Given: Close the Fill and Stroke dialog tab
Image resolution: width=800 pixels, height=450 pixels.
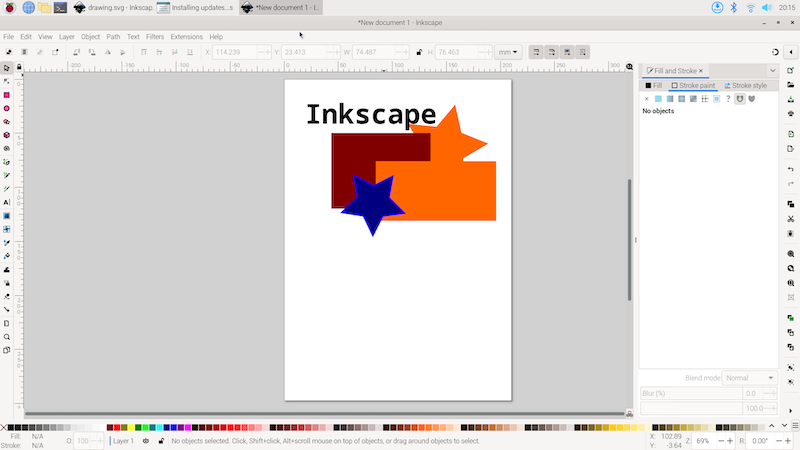Looking at the screenshot, I should click(x=701, y=71).
